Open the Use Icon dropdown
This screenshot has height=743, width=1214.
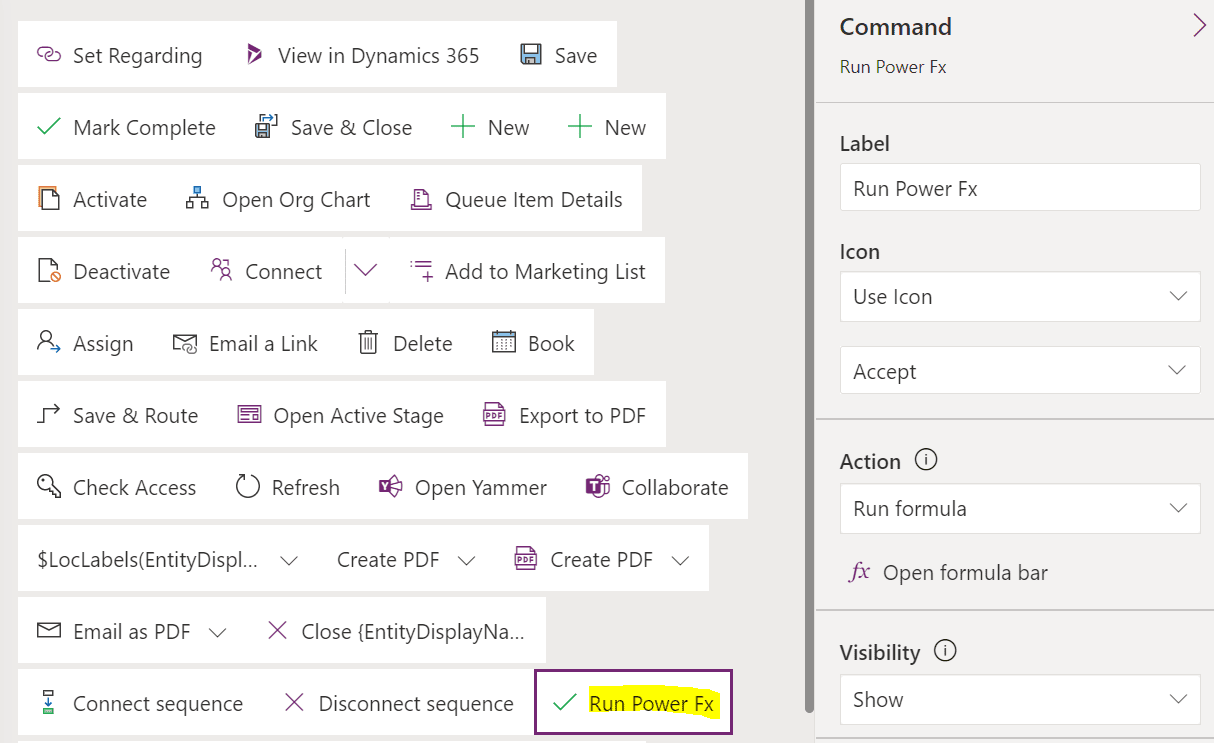[1020, 297]
